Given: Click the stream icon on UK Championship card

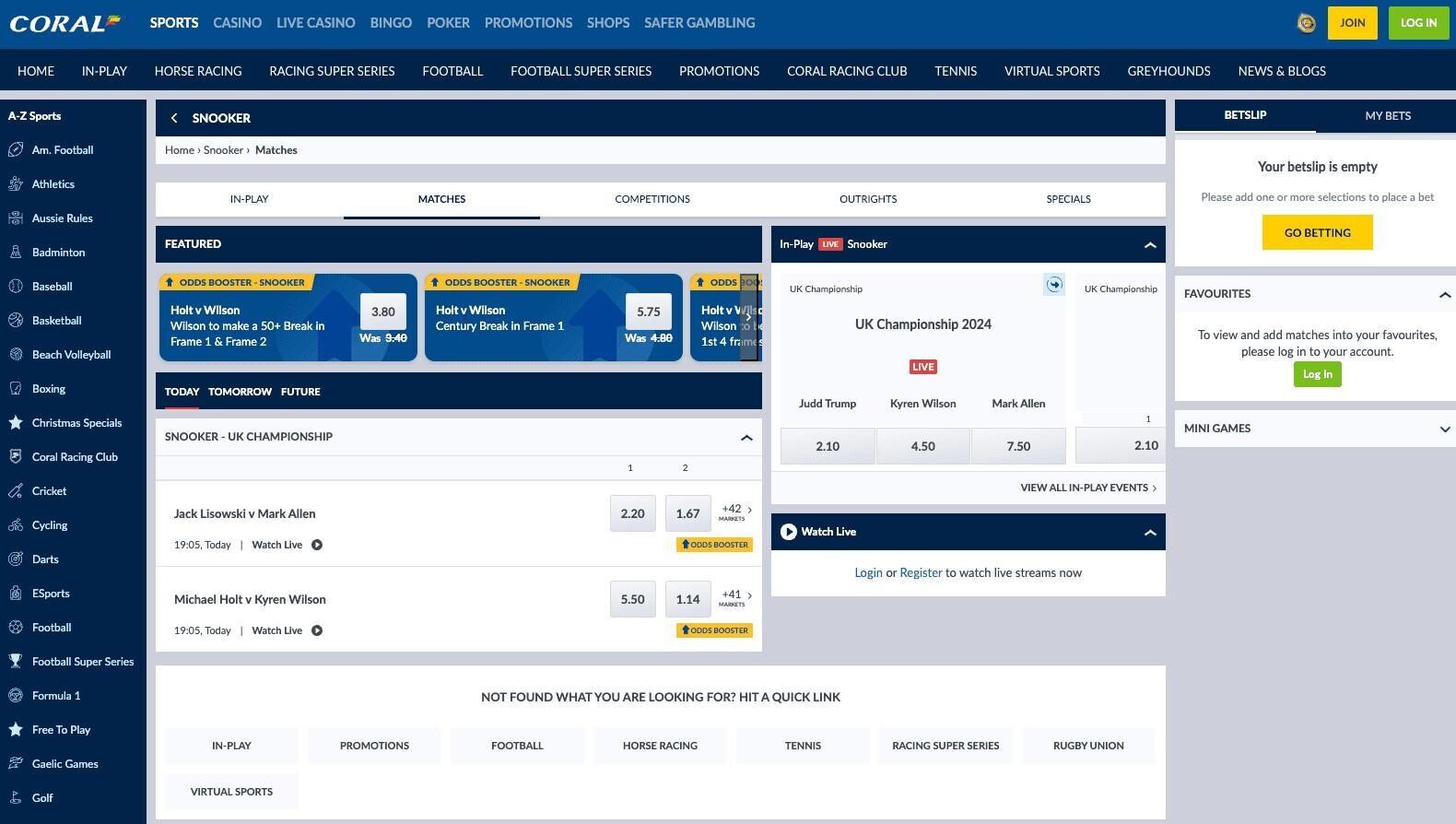Looking at the screenshot, I should pos(1053,285).
